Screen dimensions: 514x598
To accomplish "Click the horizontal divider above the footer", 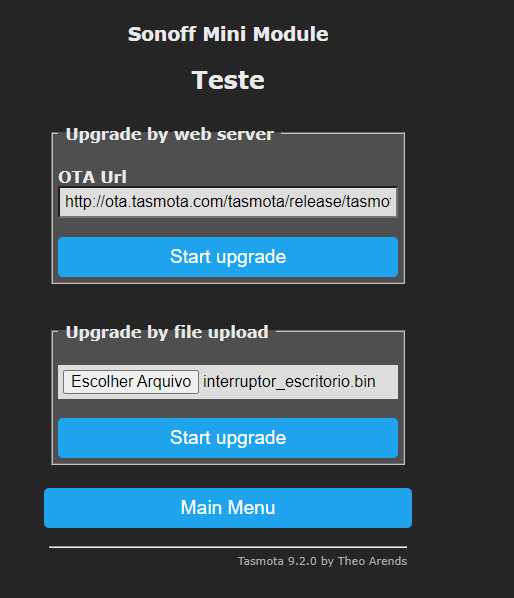I will point(228,547).
